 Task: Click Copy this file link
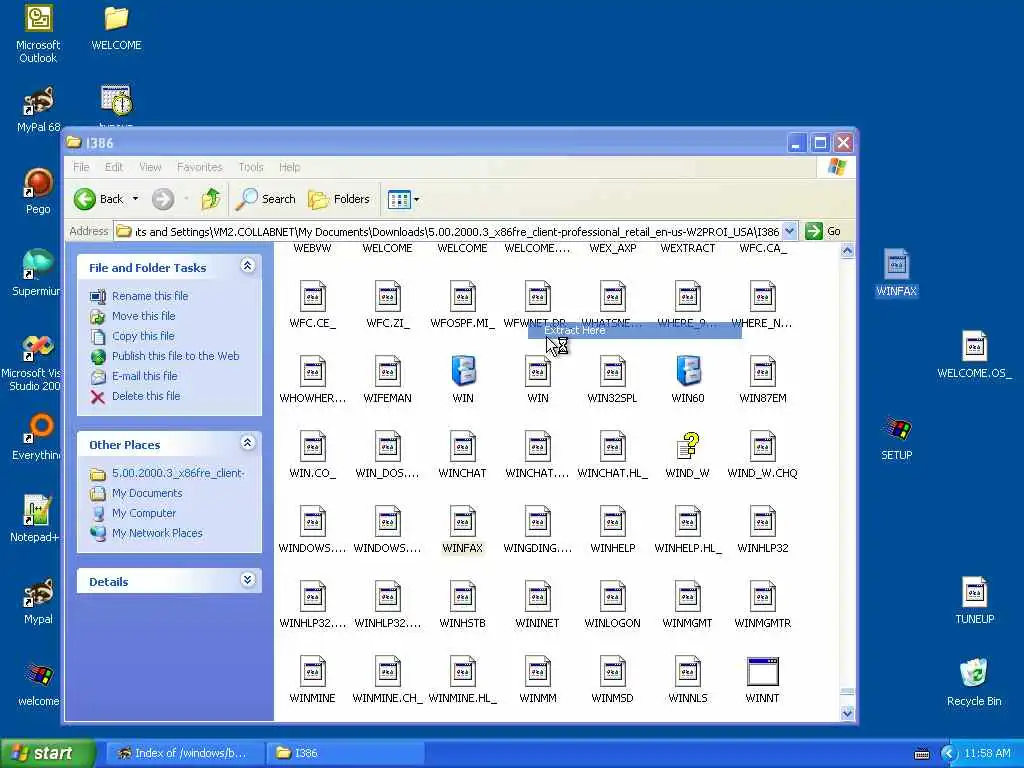click(x=142, y=336)
